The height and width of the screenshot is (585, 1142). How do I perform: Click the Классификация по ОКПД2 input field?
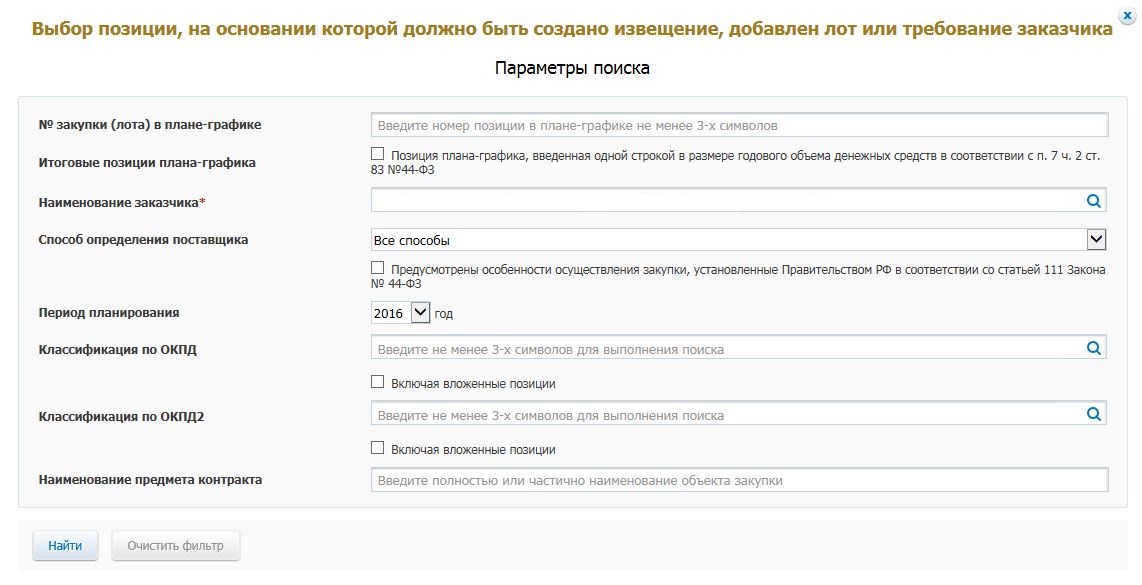coord(725,414)
